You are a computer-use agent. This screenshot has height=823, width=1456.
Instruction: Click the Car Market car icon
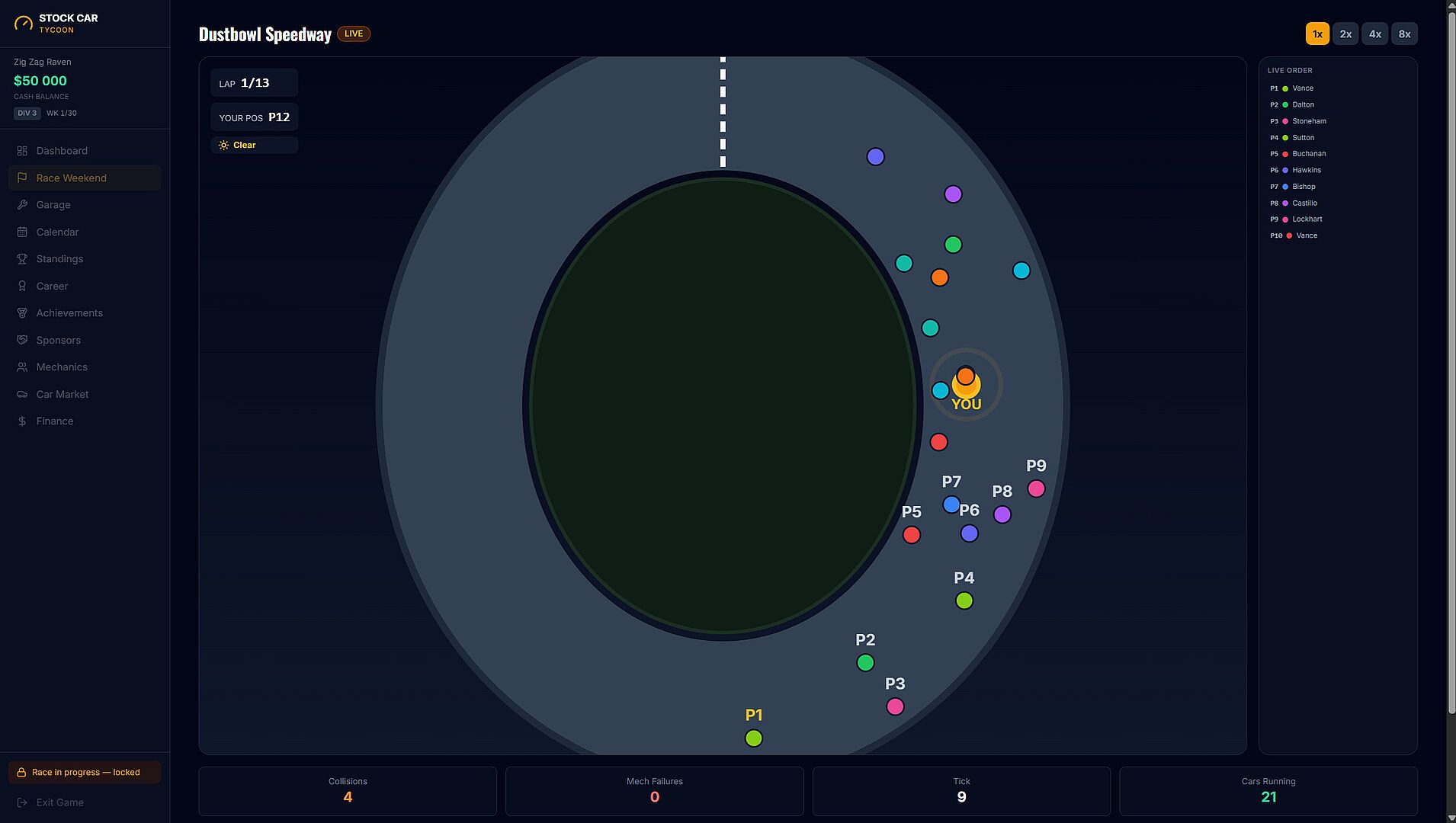[x=22, y=395]
